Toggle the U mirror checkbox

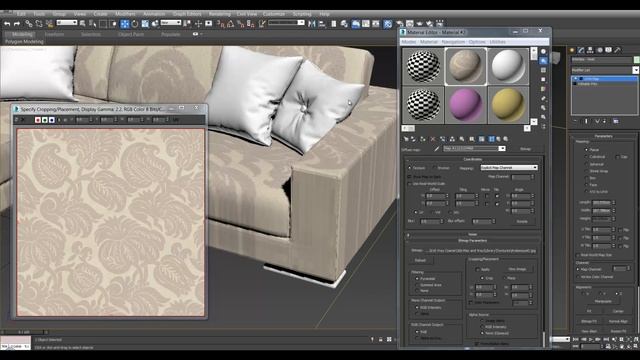pyautogui.click(x=486, y=196)
